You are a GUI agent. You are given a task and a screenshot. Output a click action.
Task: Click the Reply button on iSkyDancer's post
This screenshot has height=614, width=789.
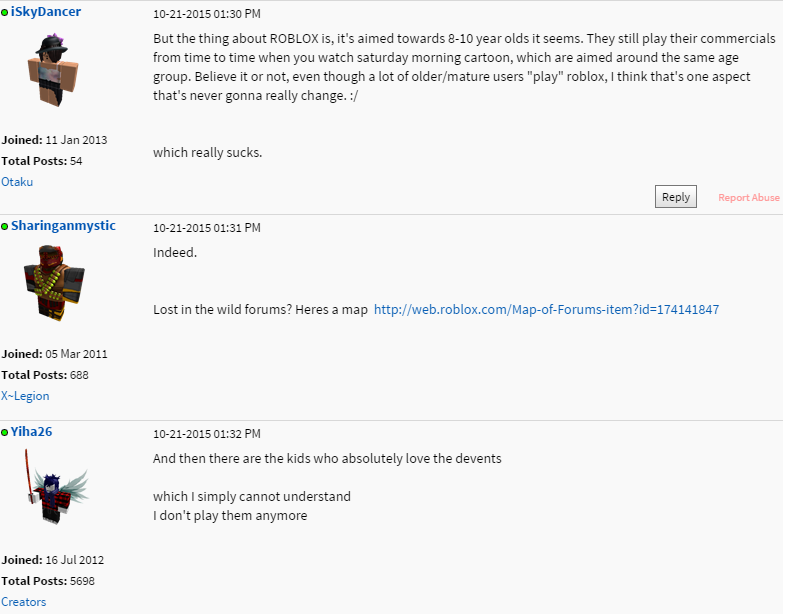[x=675, y=197]
